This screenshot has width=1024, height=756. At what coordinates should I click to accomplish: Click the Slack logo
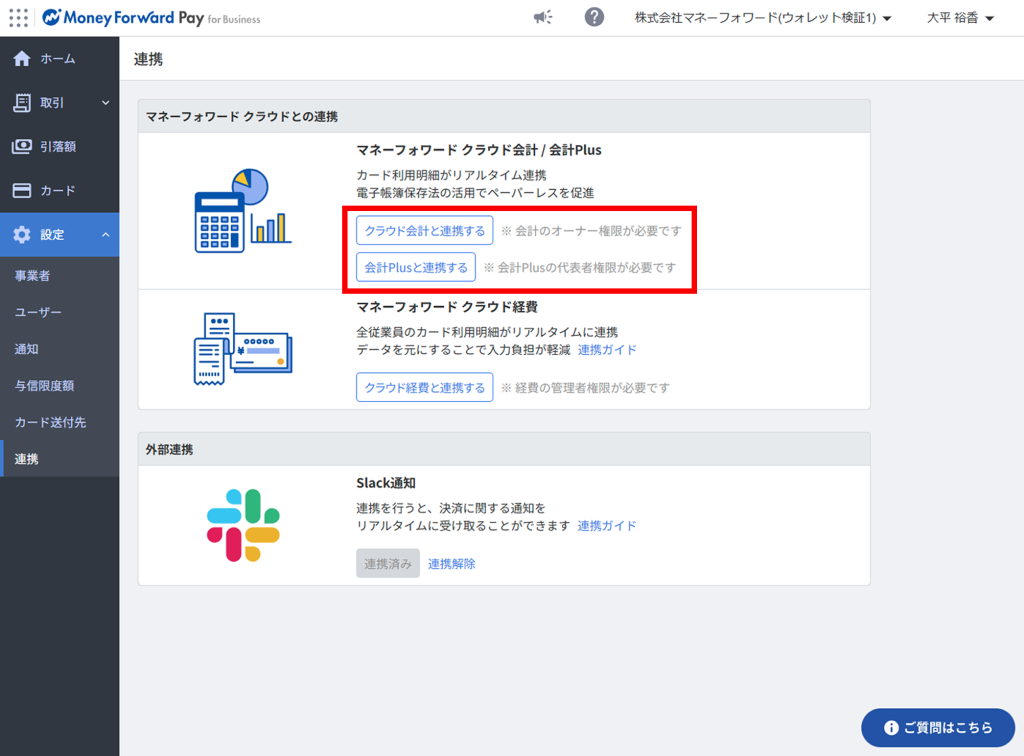(x=243, y=525)
